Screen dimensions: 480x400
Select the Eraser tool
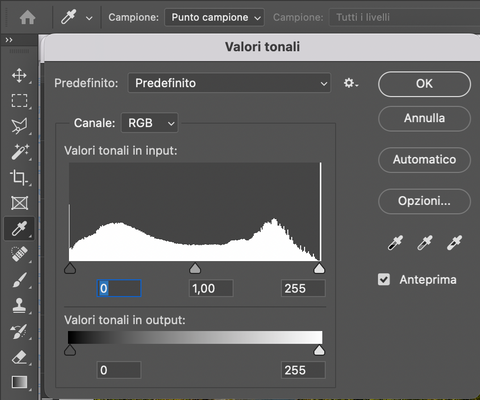19,357
